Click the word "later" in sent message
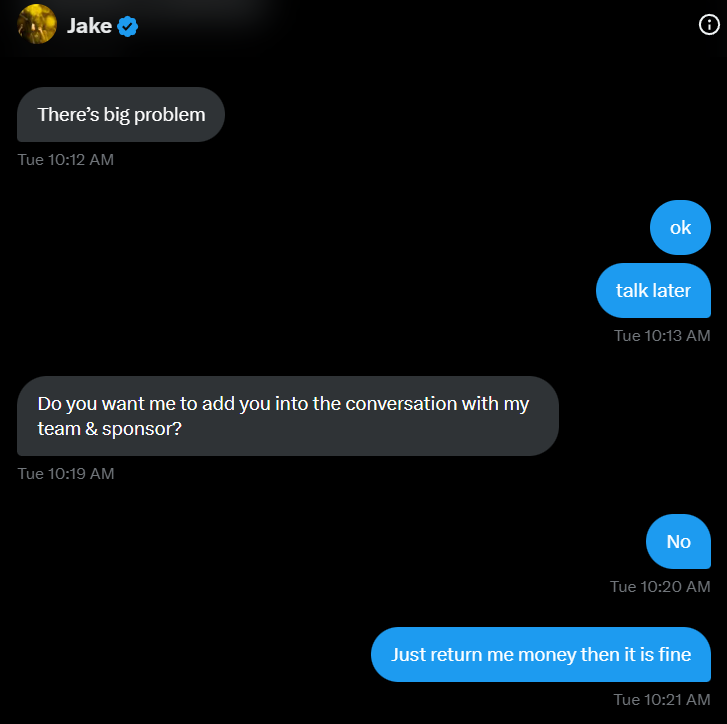 tap(670, 291)
